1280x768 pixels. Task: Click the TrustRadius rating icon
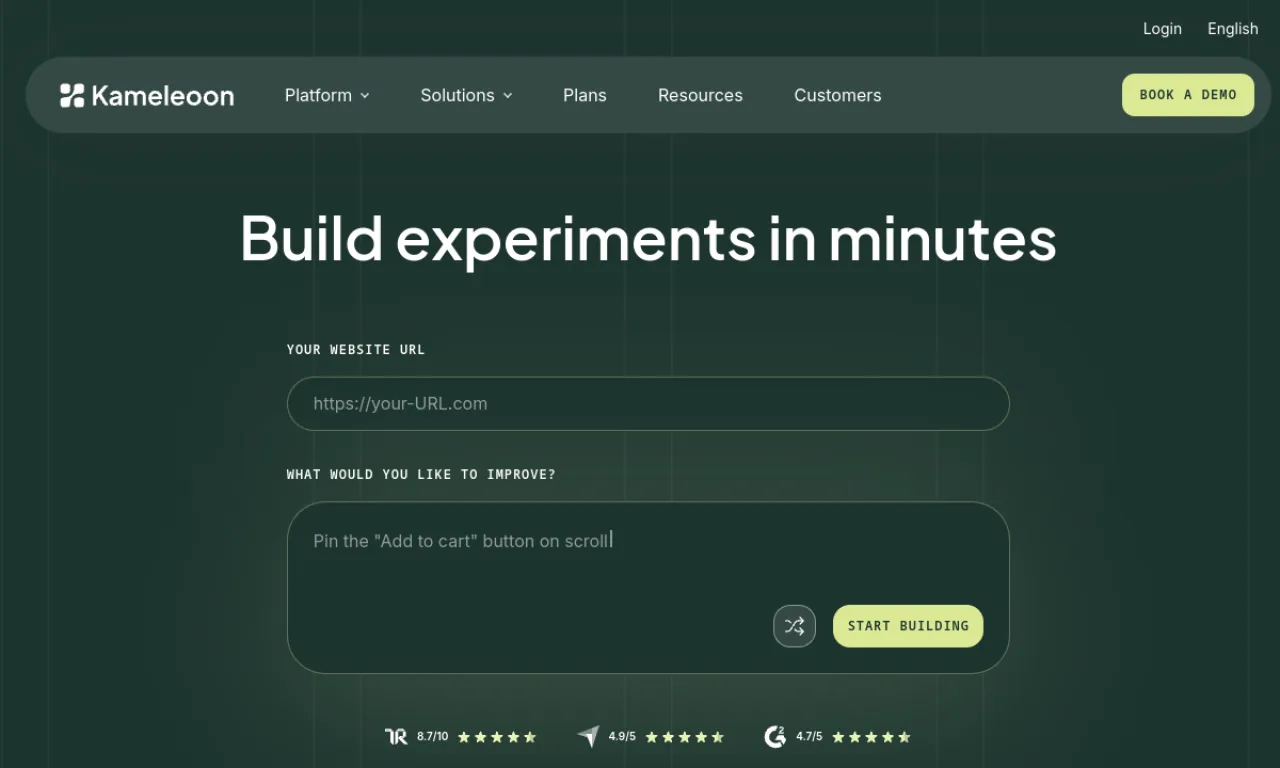coord(396,737)
